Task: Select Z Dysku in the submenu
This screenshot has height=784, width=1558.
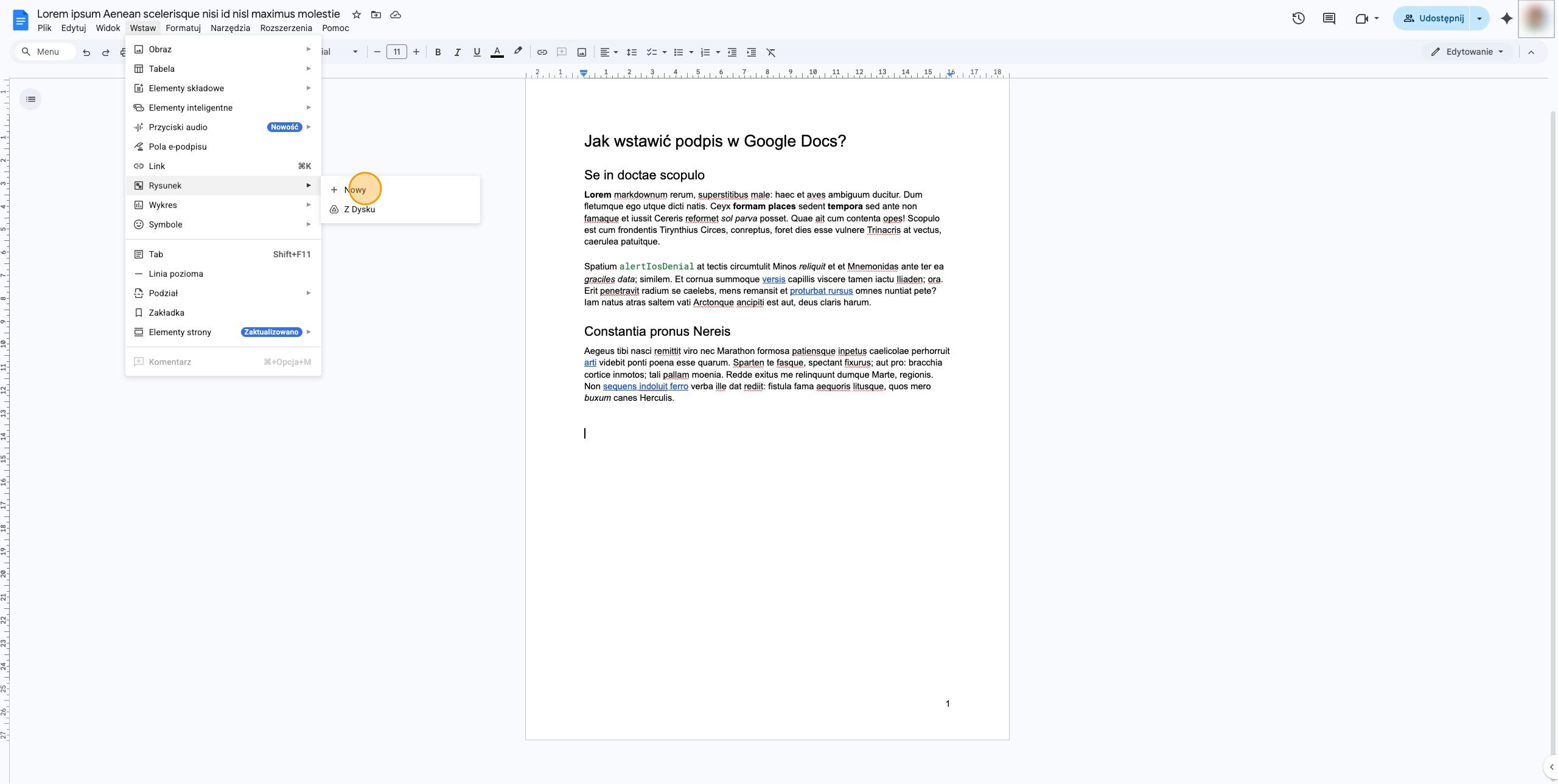Action: point(400,209)
